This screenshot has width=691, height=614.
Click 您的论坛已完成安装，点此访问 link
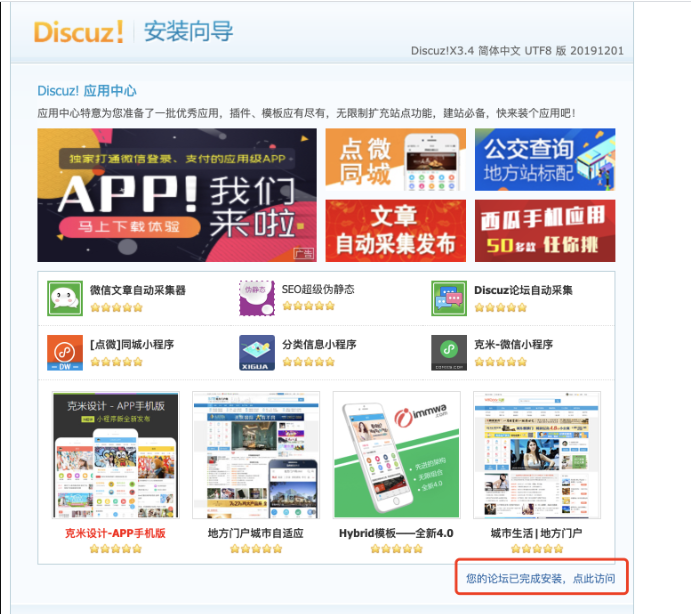pos(541,578)
